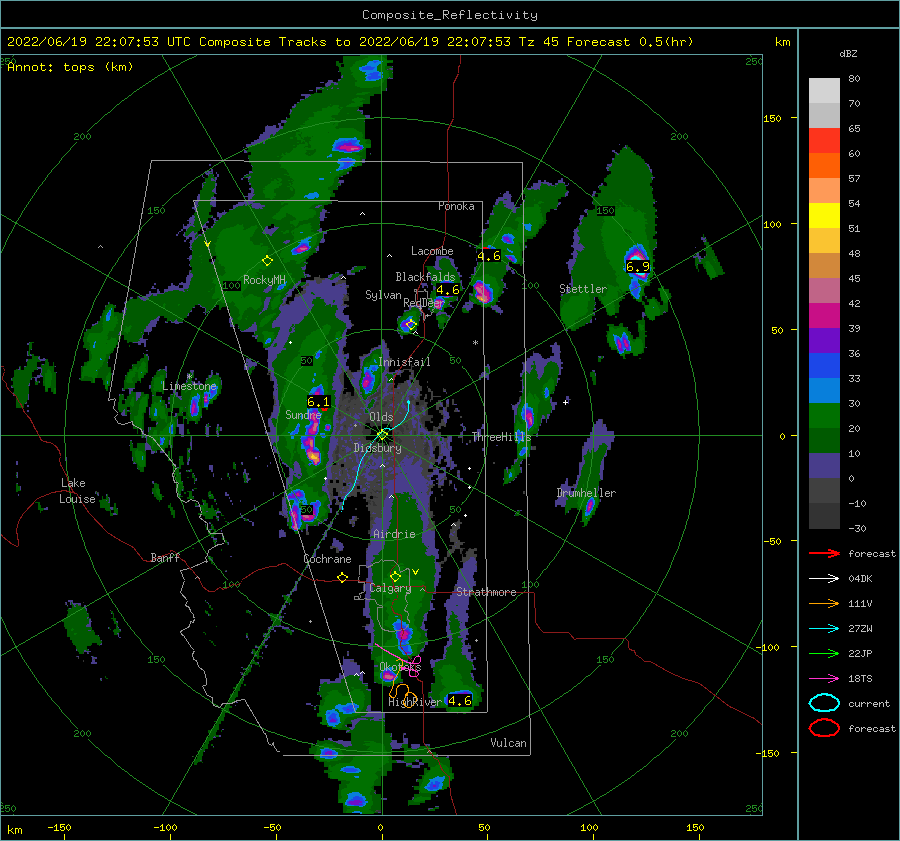Click the yellow diamond marker near RedDeer
Image resolution: width=900 pixels, height=841 pixels.
point(410,325)
